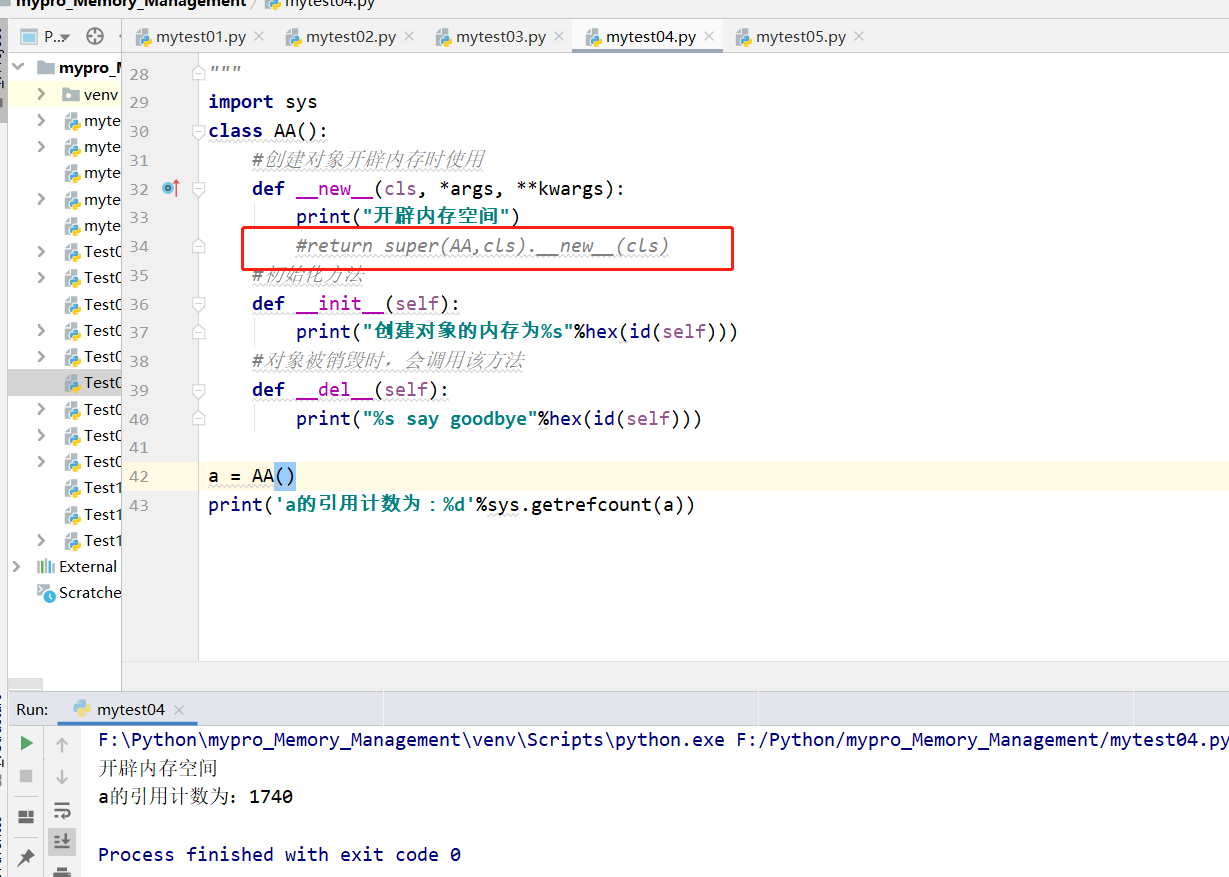Toggle Soft-Wrap in the Run console
This screenshot has width=1229, height=877.
click(x=62, y=809)
